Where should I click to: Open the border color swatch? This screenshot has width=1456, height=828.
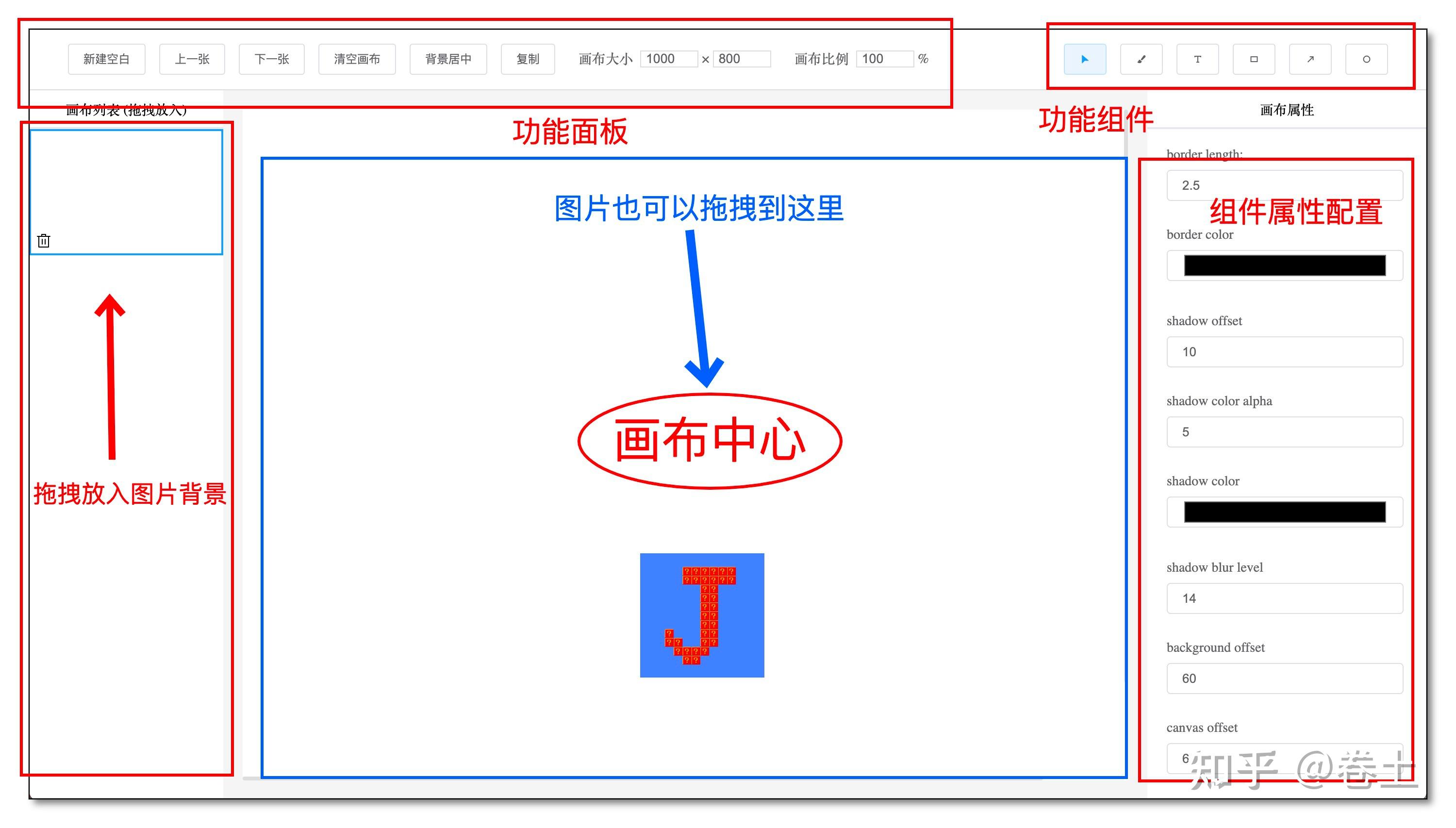point(1284,265)
